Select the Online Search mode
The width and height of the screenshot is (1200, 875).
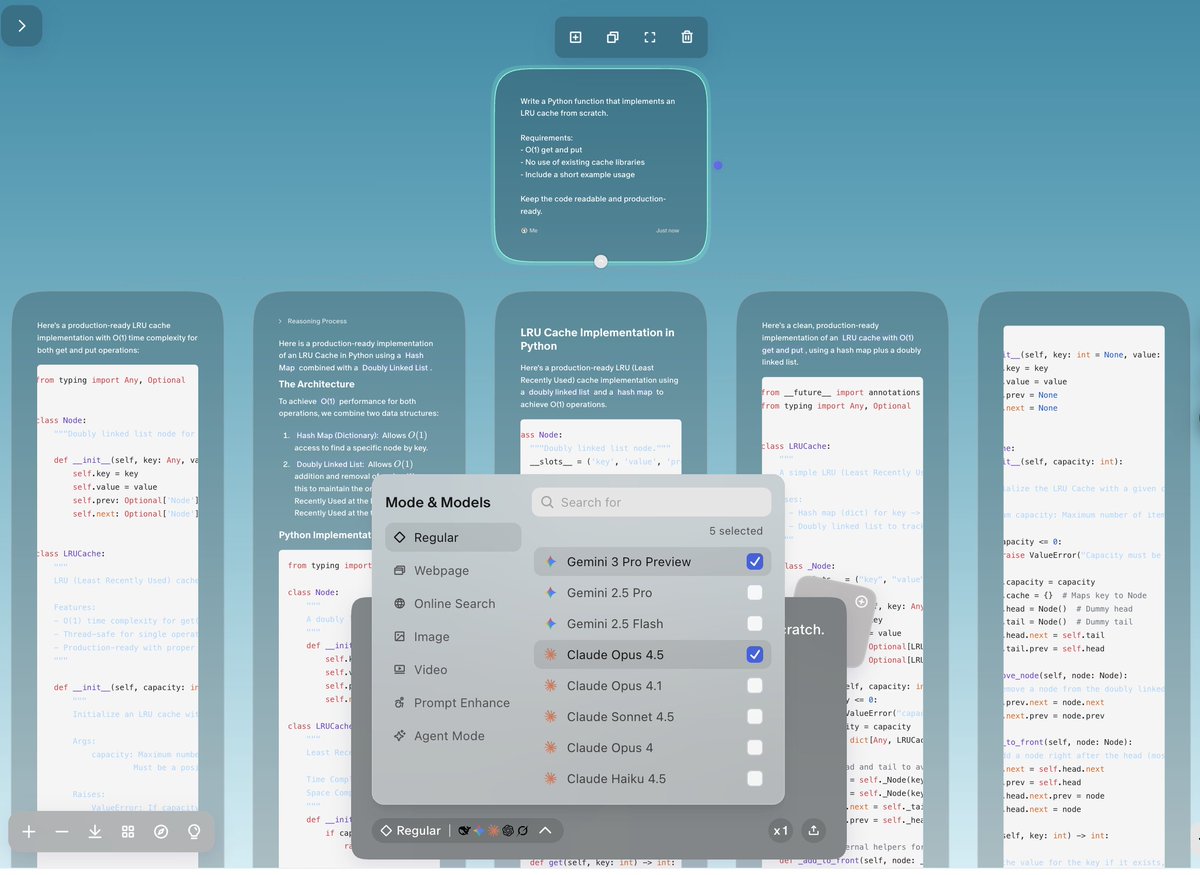click(x=453, y=603)
